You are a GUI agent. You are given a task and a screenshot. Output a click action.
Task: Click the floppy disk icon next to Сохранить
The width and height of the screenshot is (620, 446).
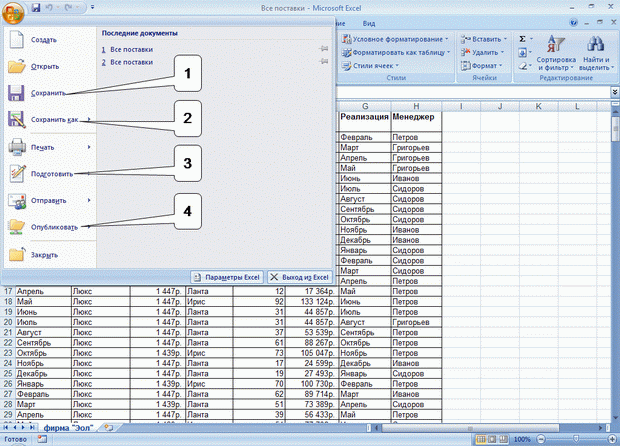pos(16,93)
